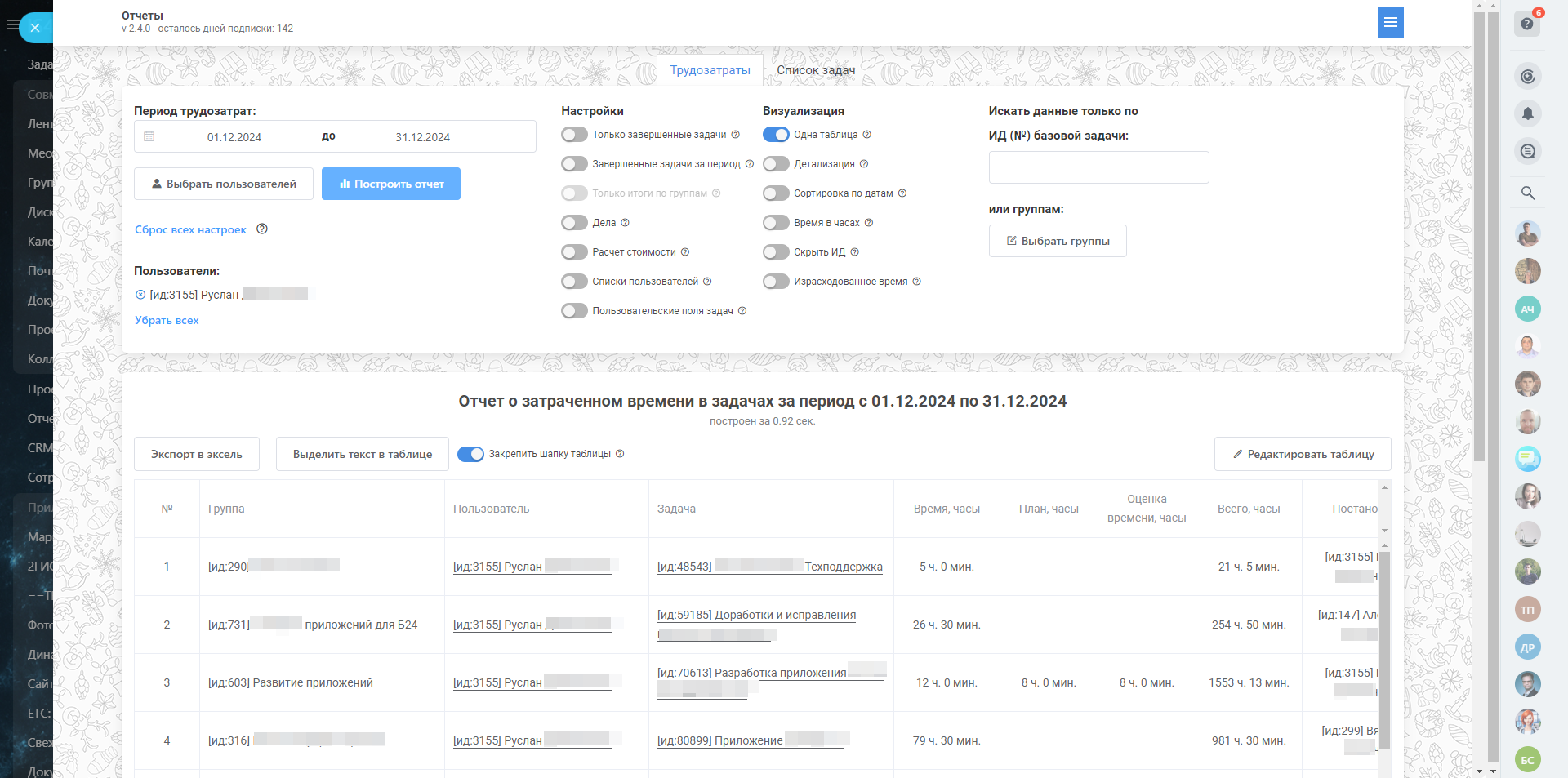Open the help question mark icon
This screenshot has height=778, width=1568.
point(1526,24)
